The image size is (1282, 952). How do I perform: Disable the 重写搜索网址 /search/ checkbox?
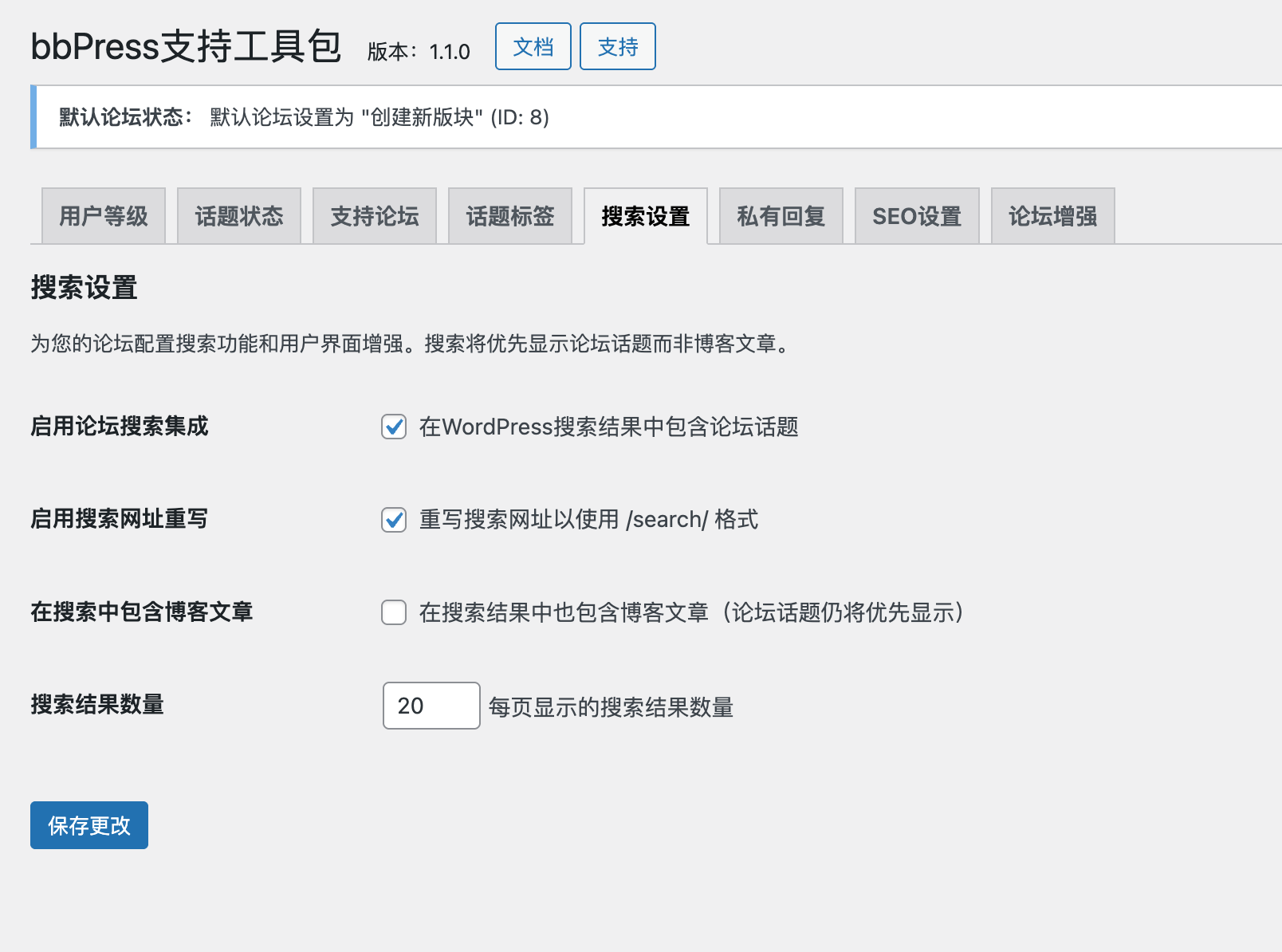click(394, 520)
